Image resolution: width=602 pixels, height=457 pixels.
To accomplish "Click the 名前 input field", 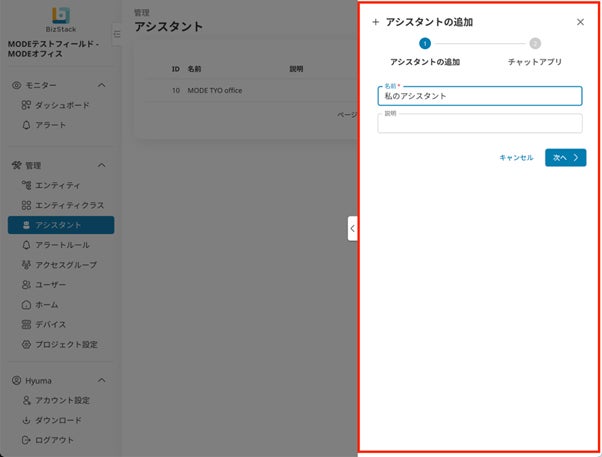I will (x=480, y=96).
